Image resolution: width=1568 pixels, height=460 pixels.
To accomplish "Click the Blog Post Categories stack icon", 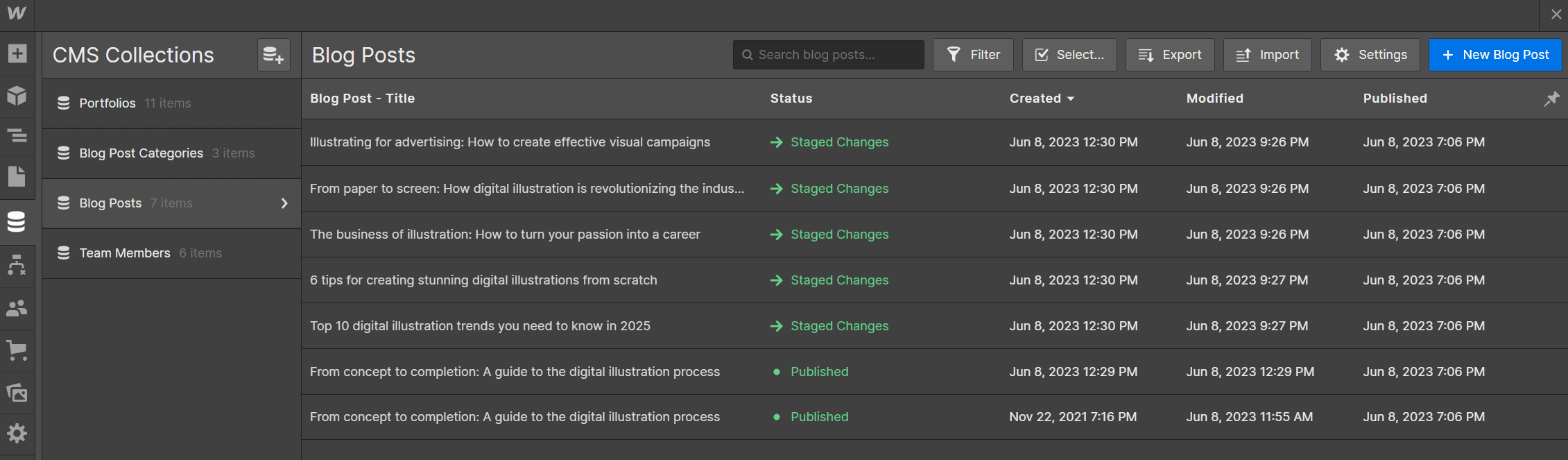I will tap(63, 153).
